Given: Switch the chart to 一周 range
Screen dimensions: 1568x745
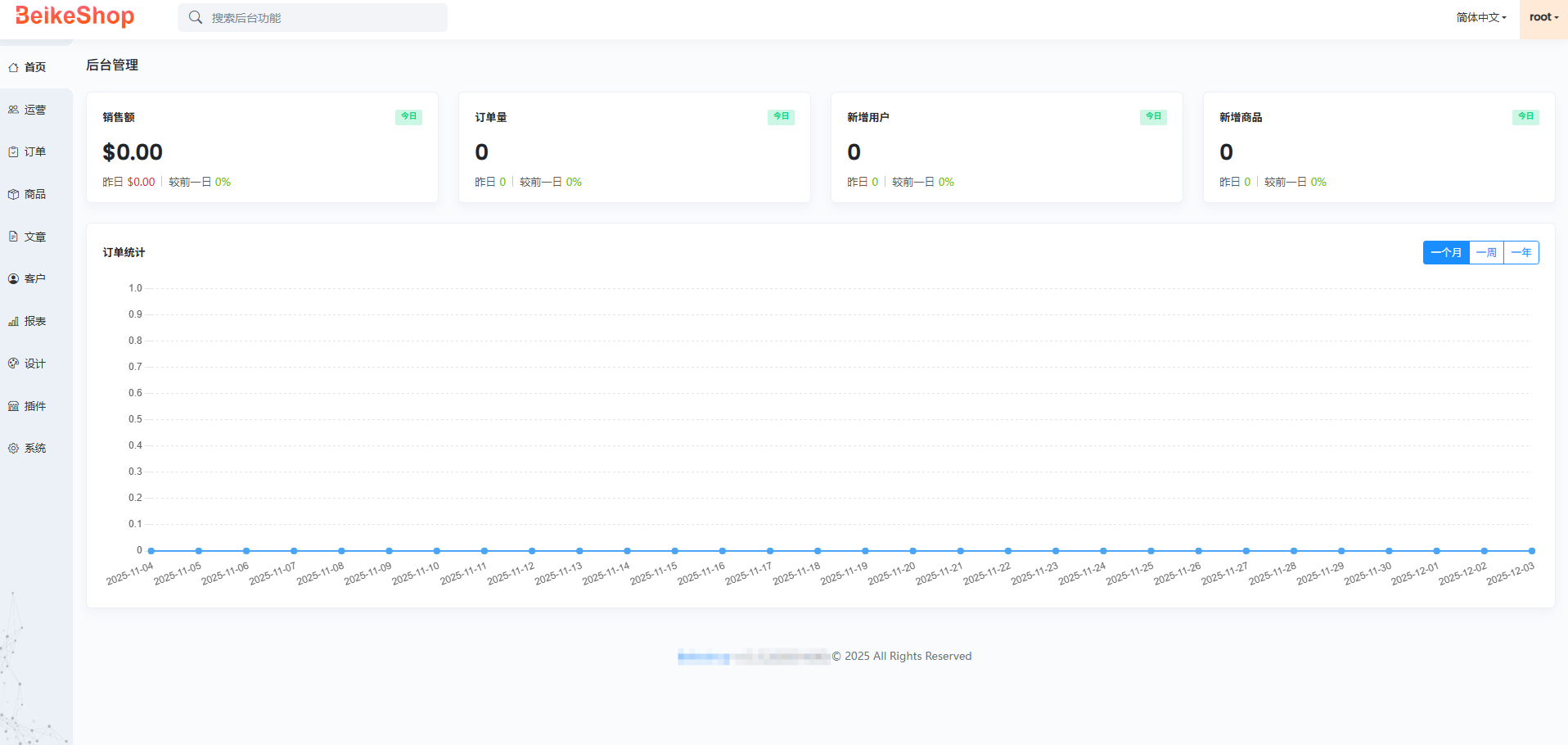Looking at the screenshot, I should tap(1486, 253).
